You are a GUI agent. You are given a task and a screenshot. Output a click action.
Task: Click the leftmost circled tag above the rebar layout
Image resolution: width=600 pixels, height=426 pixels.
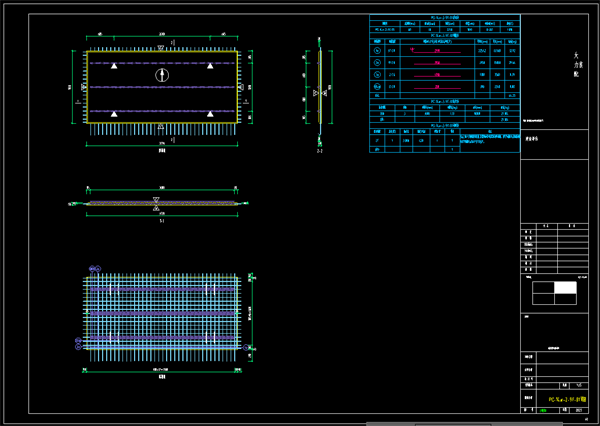click(x=92, y=269)
